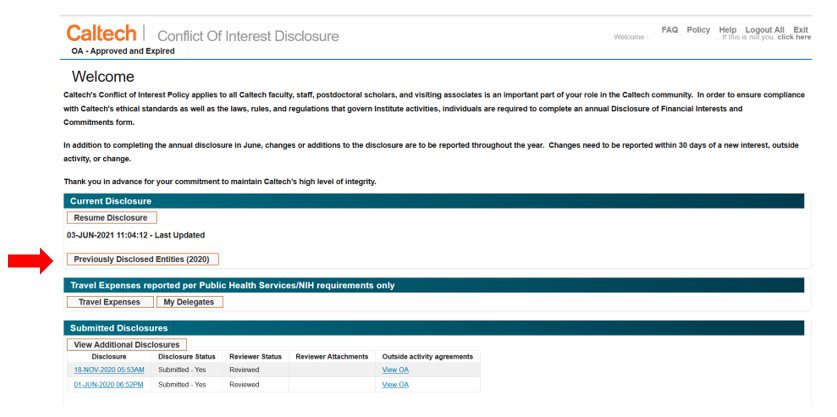Click Exit in the top navigation
837x417 pixels.
click(x=801, y=30)
